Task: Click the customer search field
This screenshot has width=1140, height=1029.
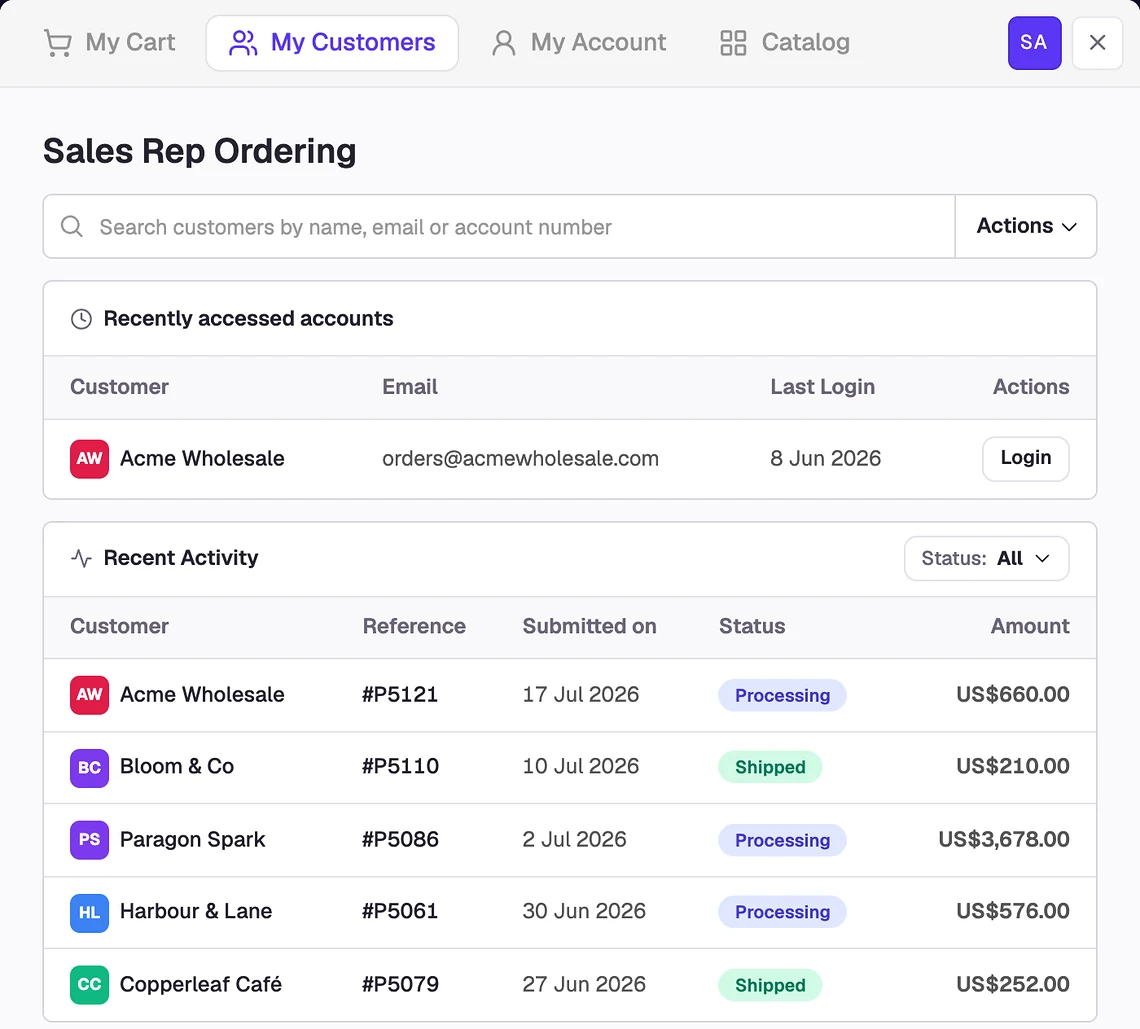Action: 499,227
